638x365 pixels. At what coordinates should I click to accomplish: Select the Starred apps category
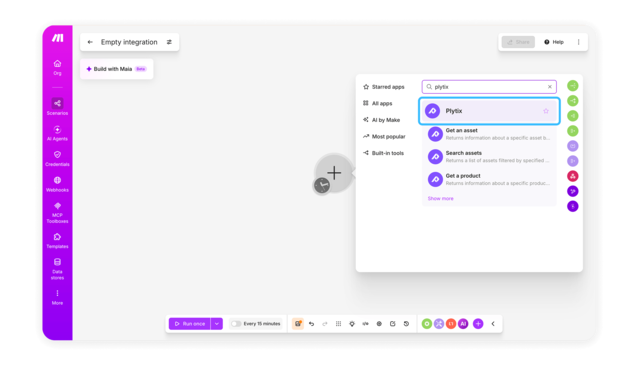coord(384,87)
